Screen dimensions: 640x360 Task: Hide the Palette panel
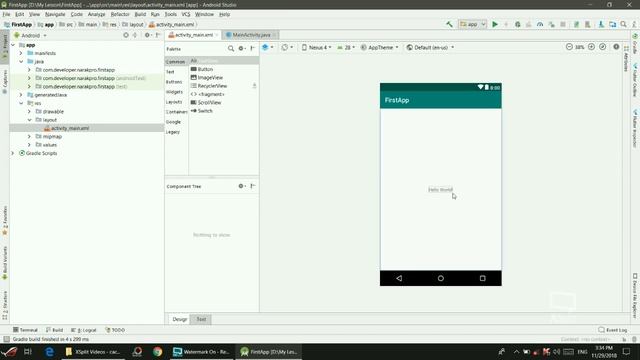click(253, 49)
